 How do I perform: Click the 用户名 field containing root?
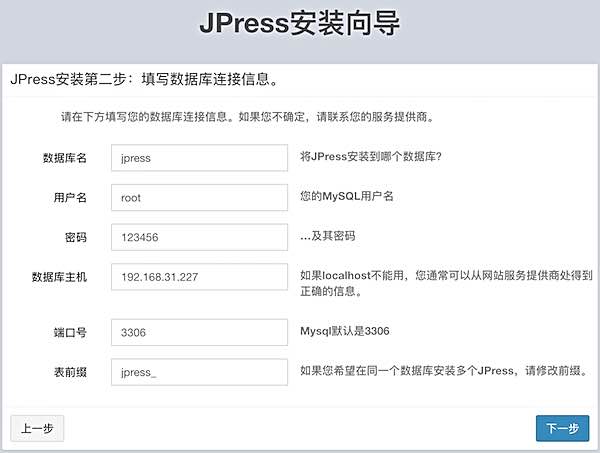tap(199, 197)
